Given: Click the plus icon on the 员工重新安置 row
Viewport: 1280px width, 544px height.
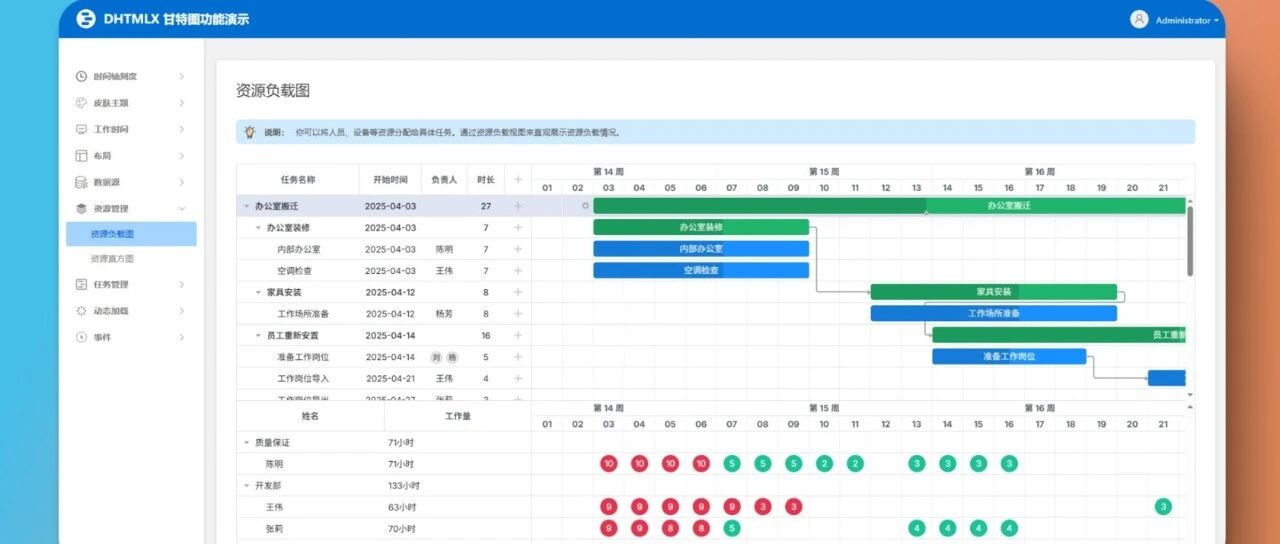Looking at the screenshot, I should click(518, 335).
